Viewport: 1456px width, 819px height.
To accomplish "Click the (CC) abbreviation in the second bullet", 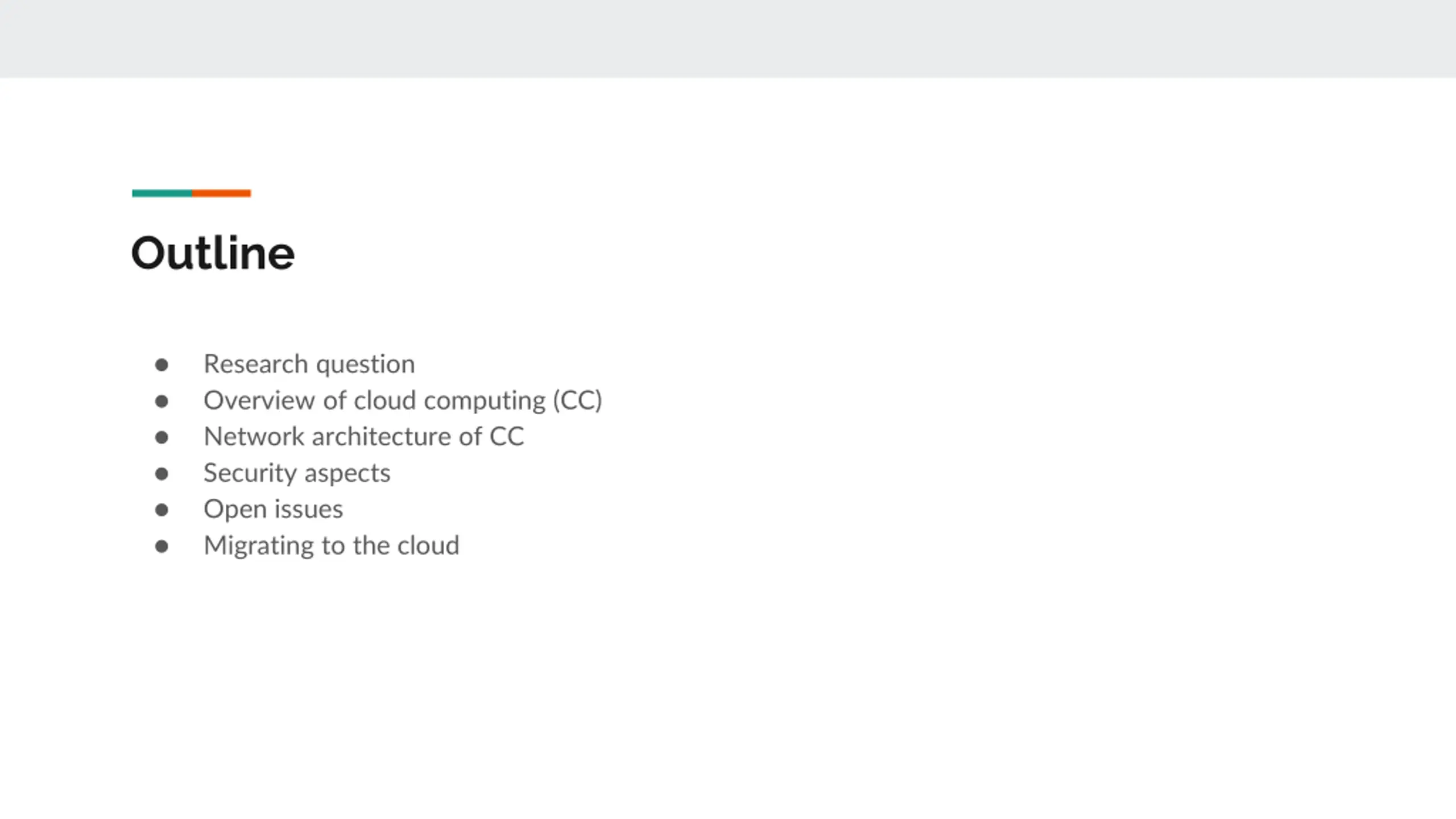I will point(577,401).
